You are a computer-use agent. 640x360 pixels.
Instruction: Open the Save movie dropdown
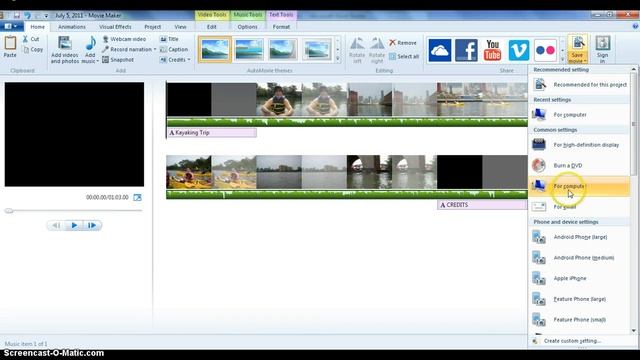point(577,58)
